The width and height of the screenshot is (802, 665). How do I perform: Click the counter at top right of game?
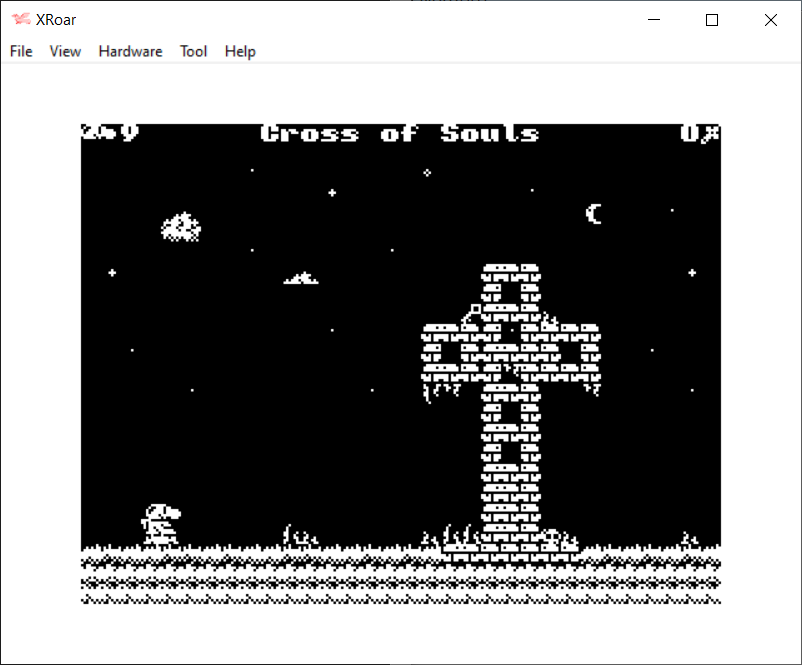(x=700, y=134)
